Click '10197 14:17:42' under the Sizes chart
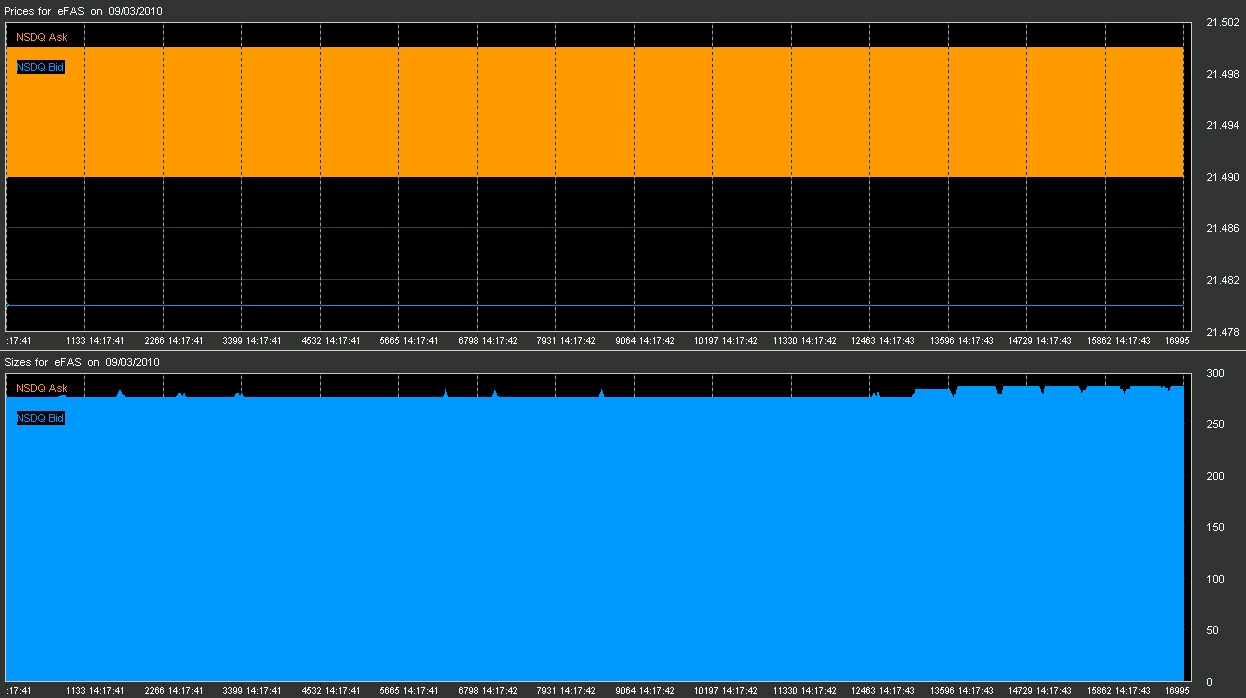Screen dimensions: 1246x698 coord(726,691)
